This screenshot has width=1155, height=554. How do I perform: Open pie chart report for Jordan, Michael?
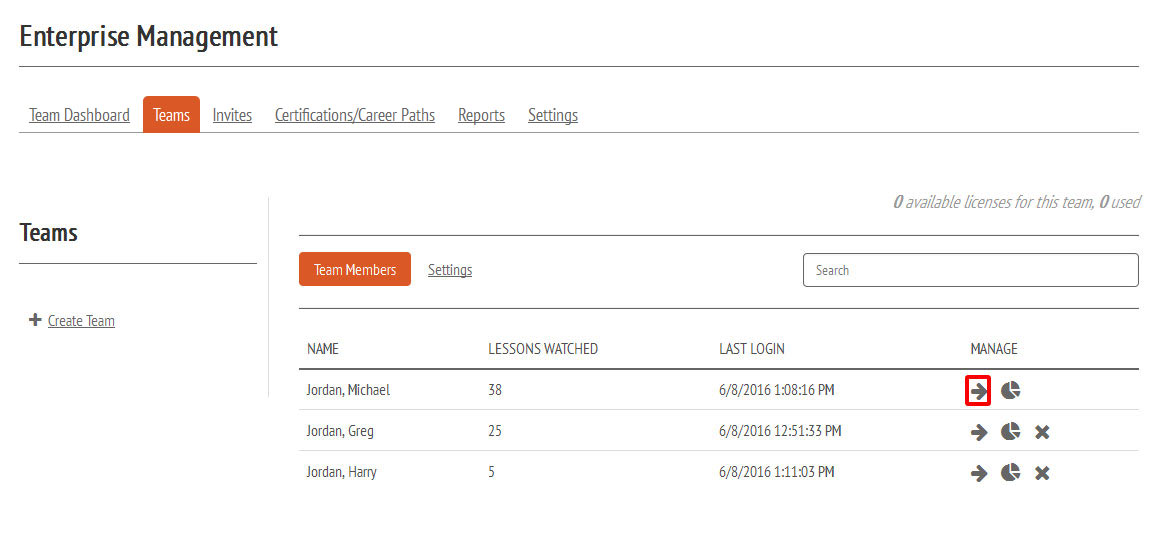coord(1010,391)
